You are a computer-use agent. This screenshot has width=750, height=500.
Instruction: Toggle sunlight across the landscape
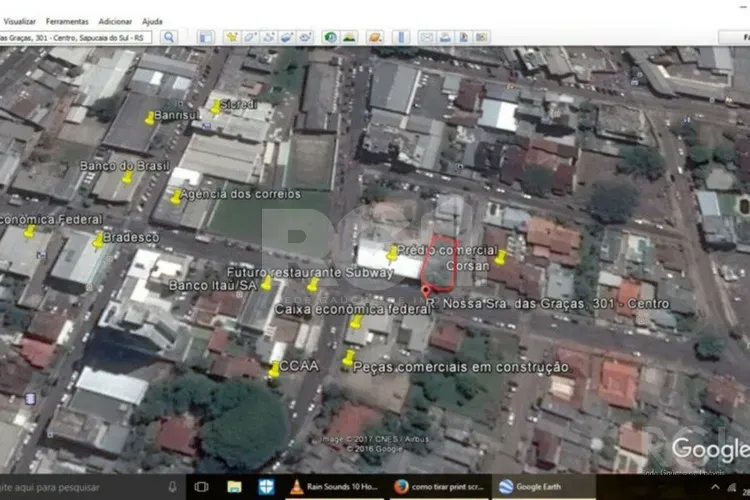349,37
